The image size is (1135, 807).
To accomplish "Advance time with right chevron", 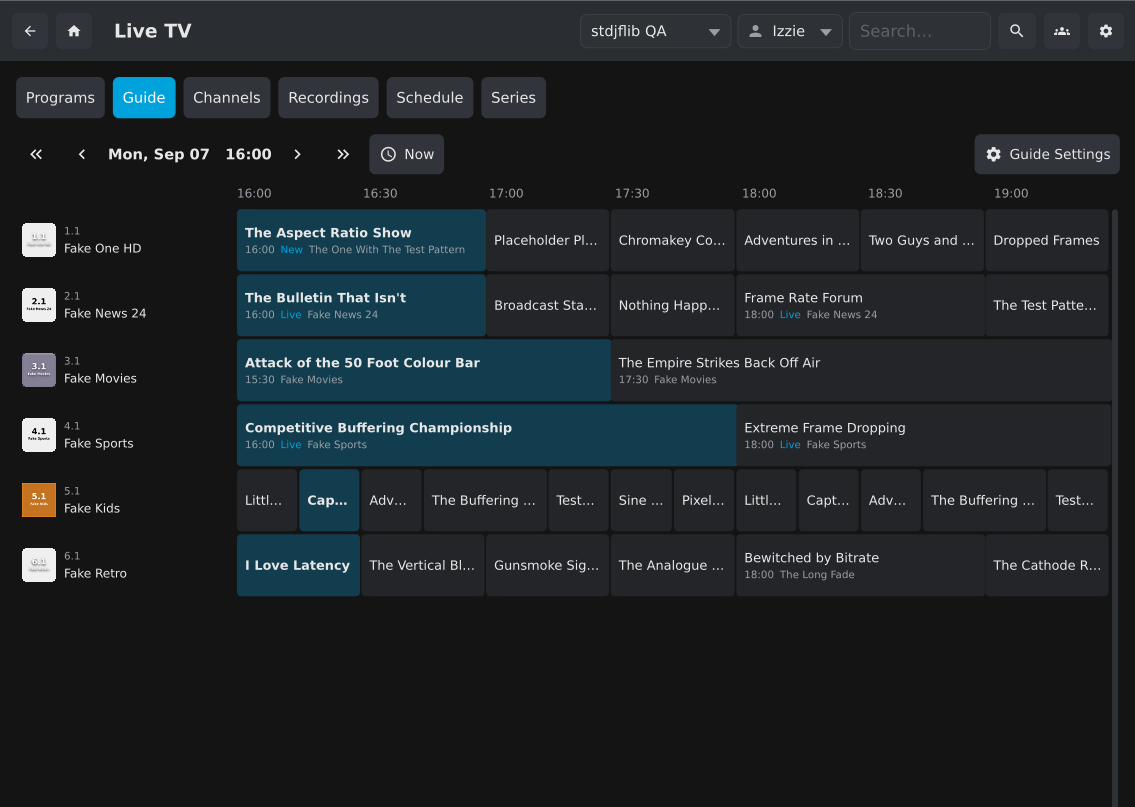I will [297, 154].
